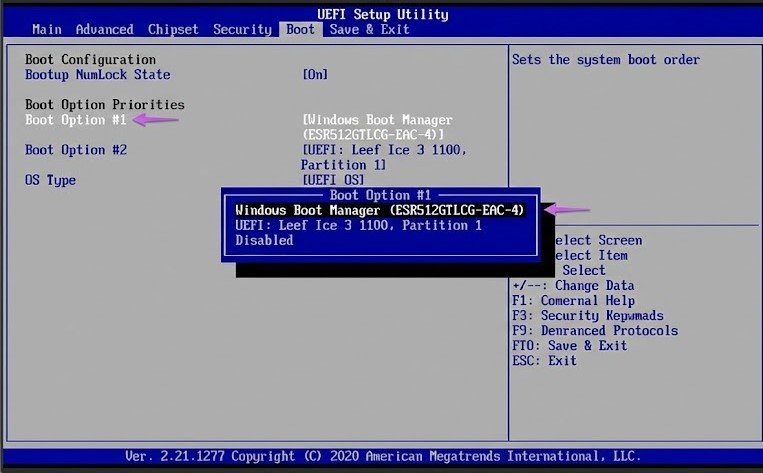Open the Save & Exit tab

pos(369,29)
